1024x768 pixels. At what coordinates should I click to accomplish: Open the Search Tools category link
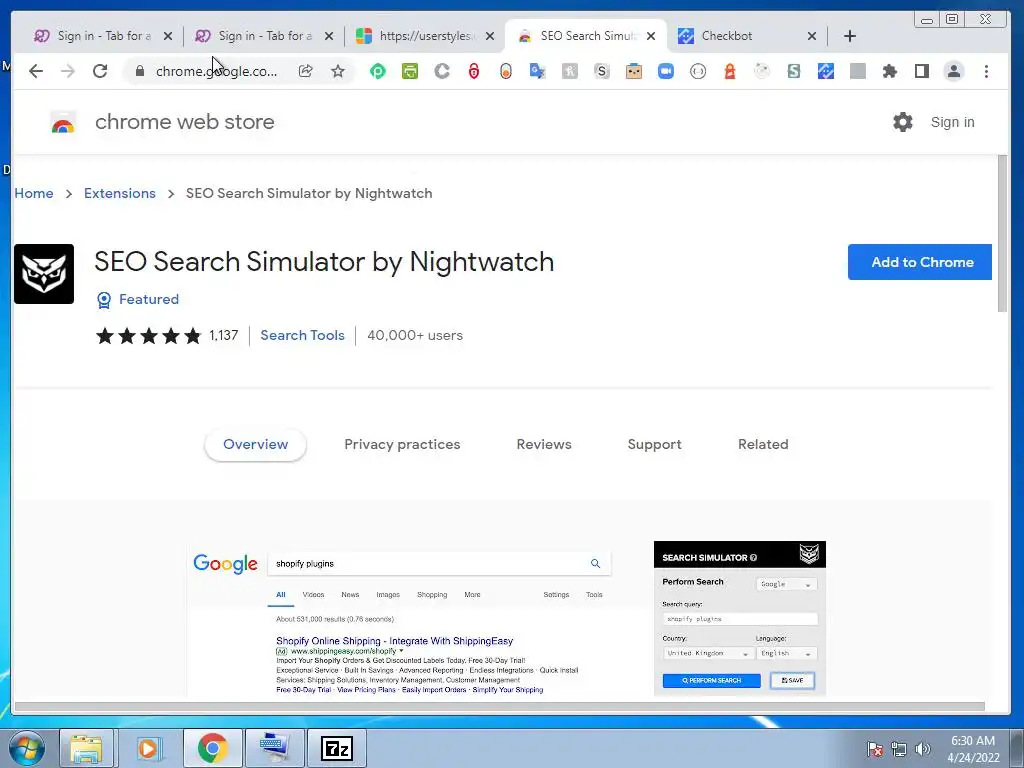pyautogui.click(x=302, y=335)
